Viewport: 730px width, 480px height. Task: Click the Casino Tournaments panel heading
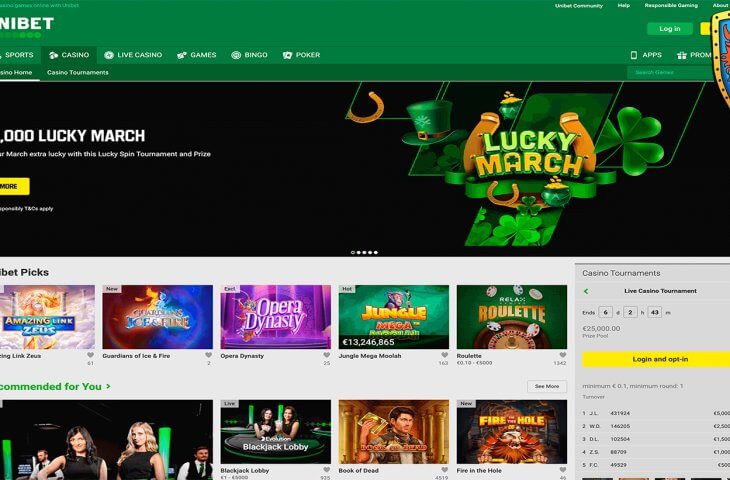[x=621, y=273]
